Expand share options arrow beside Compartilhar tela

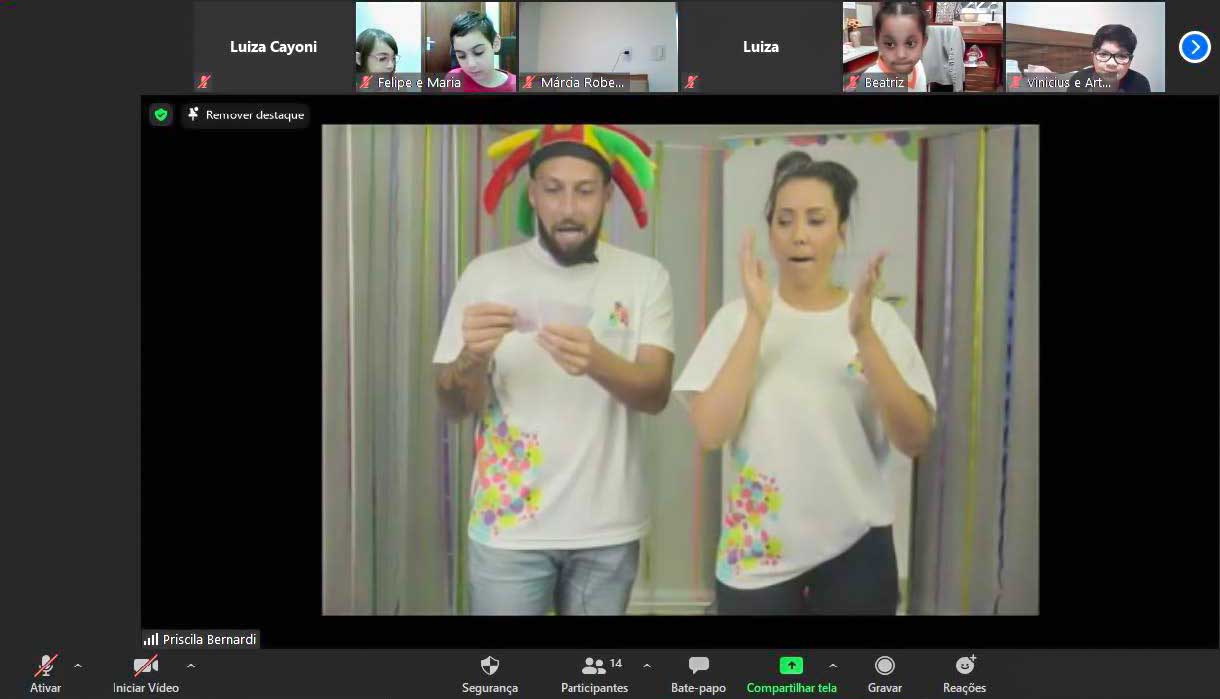[833, 666]
